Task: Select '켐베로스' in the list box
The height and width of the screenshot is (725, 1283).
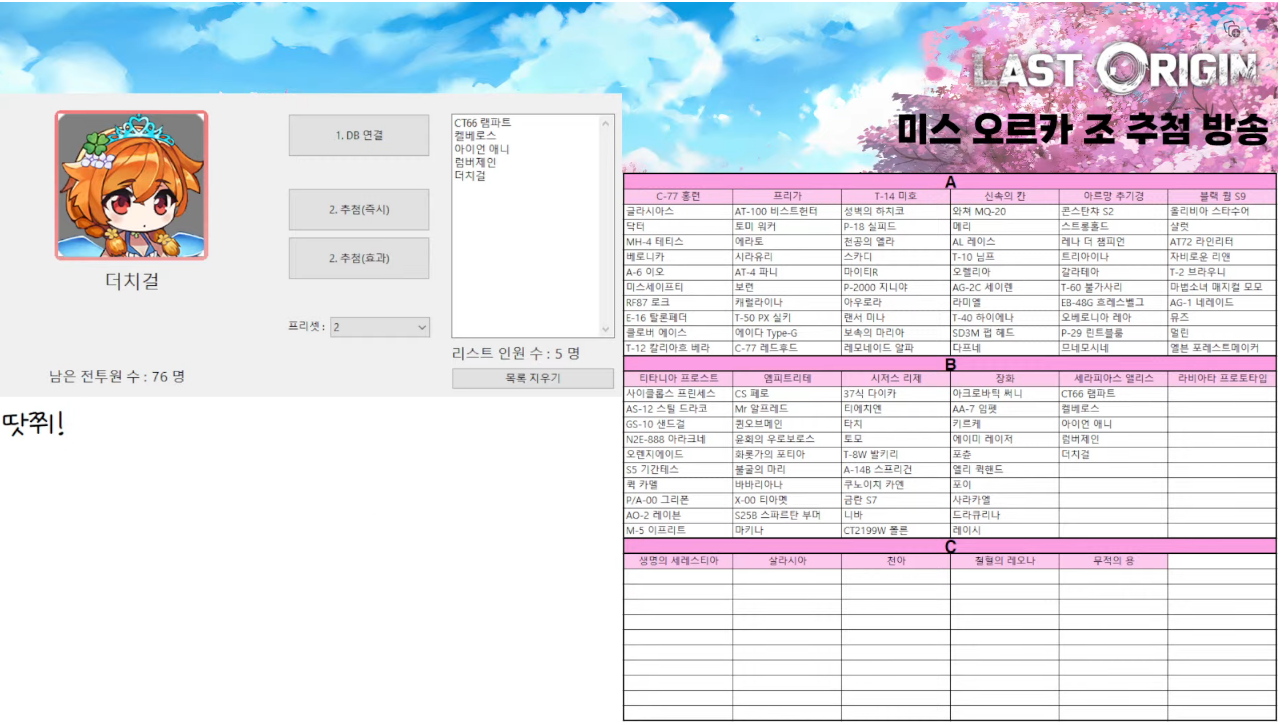Action: pos(475,135)
